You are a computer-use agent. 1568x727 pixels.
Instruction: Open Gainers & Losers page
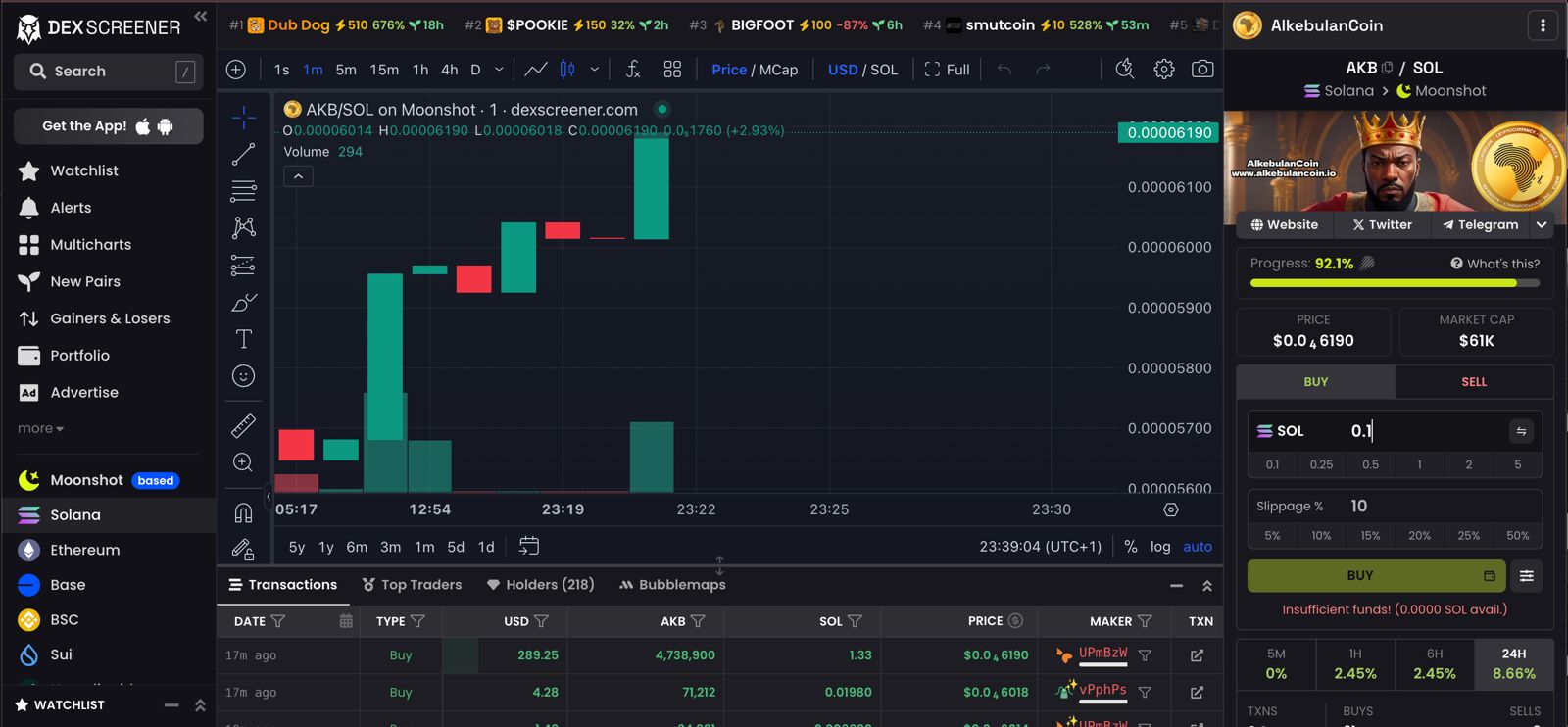tap(108, 318)
